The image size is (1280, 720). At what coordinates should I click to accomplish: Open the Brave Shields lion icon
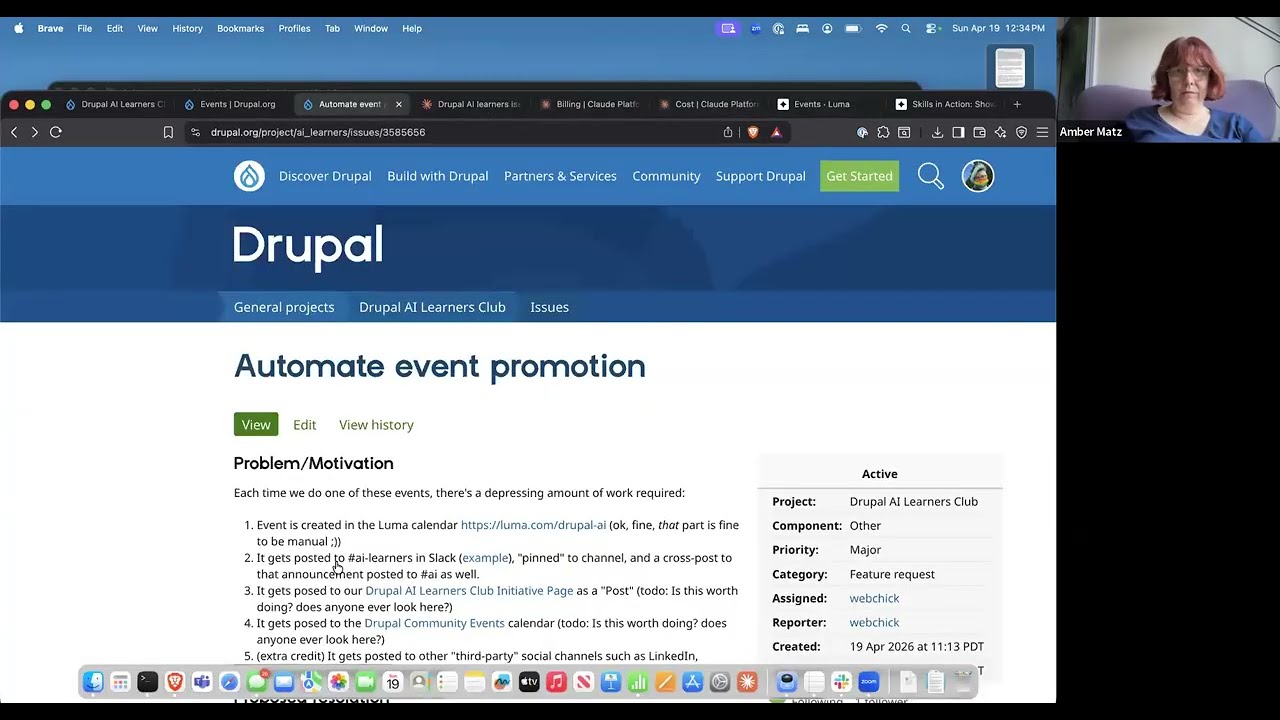point(753,132)
